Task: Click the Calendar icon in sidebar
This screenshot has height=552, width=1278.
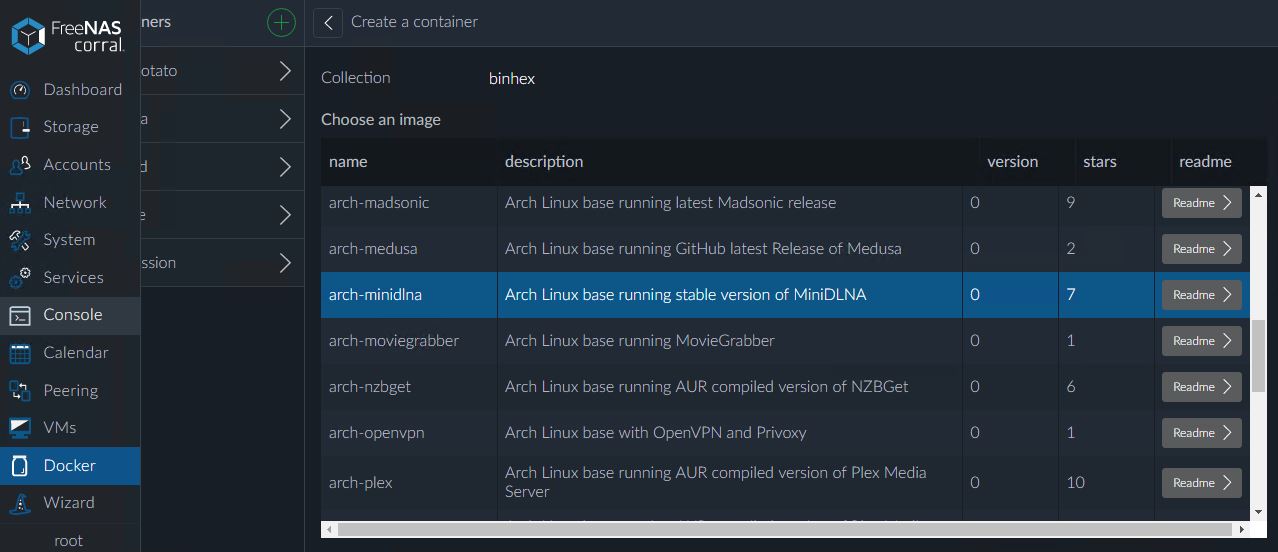Action: coord(20,353)
